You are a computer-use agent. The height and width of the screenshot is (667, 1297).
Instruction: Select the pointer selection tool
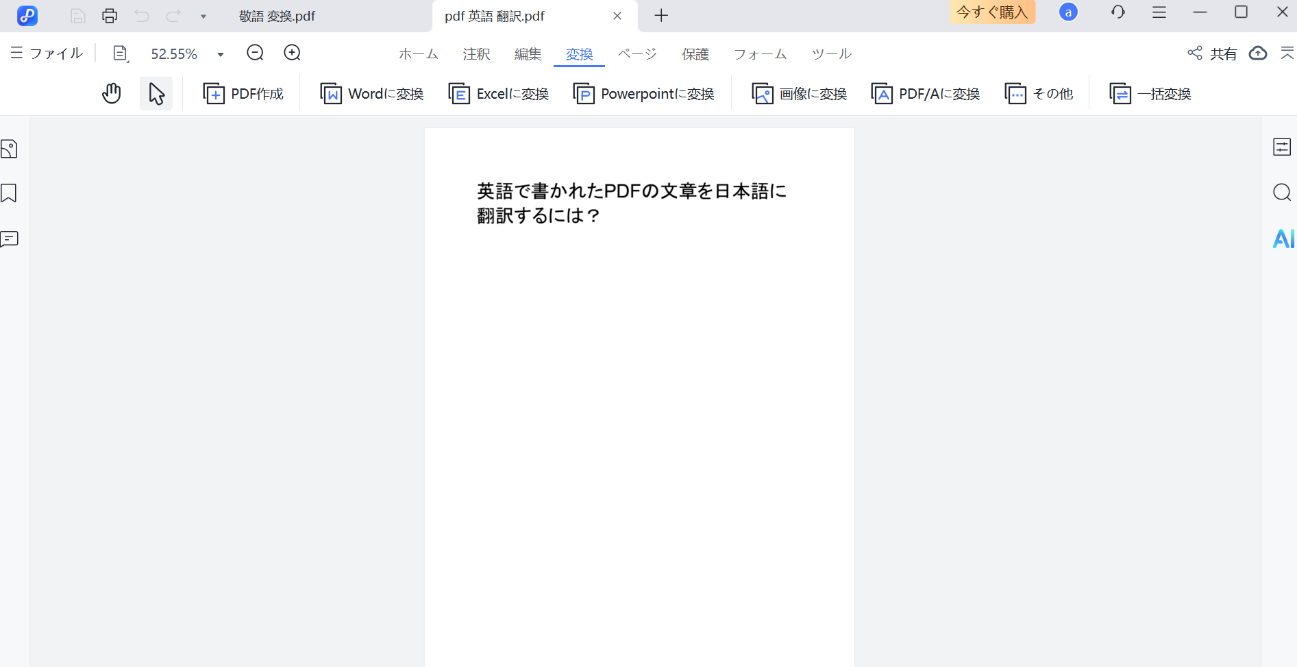(x=155, y=92)
